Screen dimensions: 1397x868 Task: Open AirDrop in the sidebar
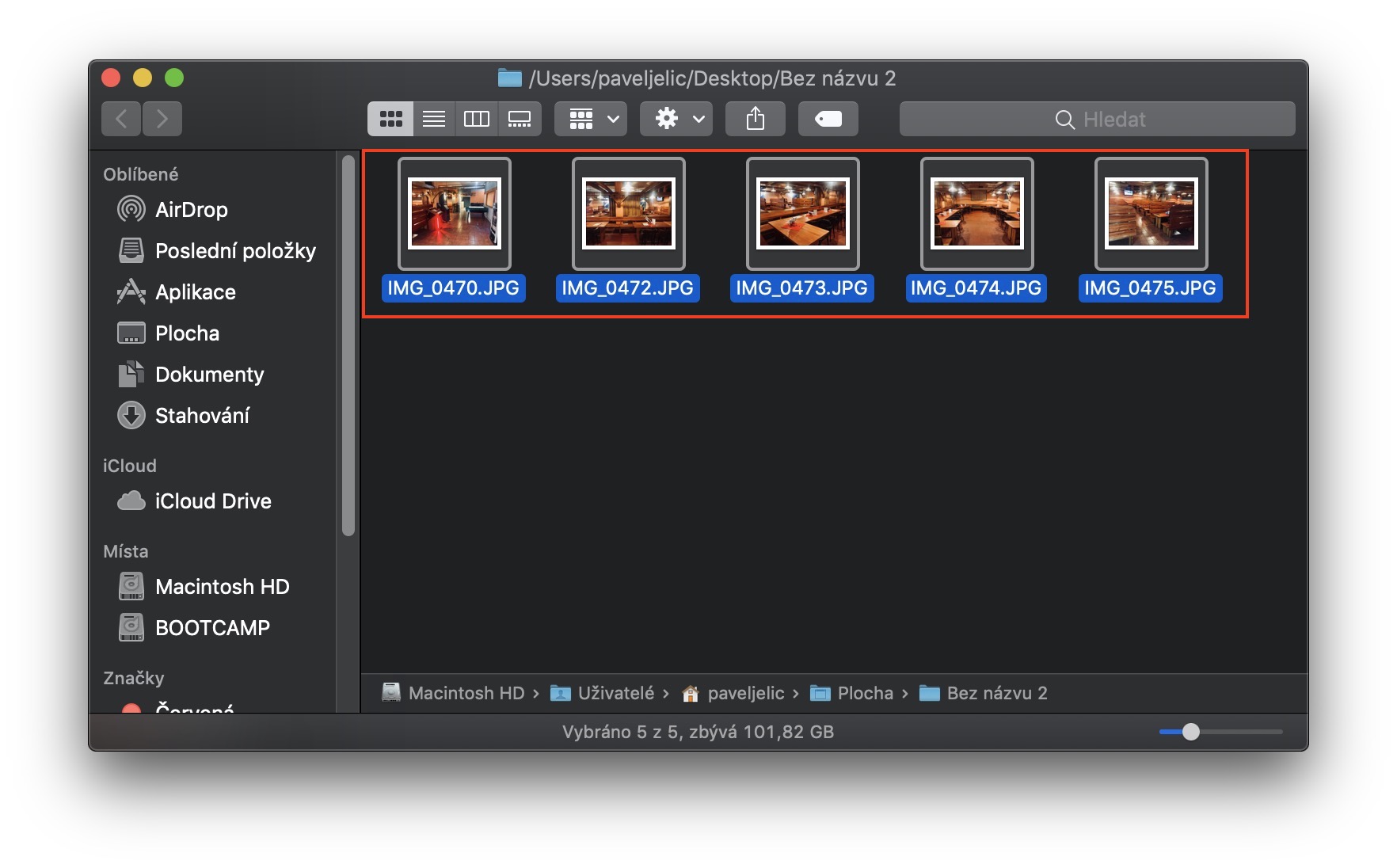coord(191,210)
